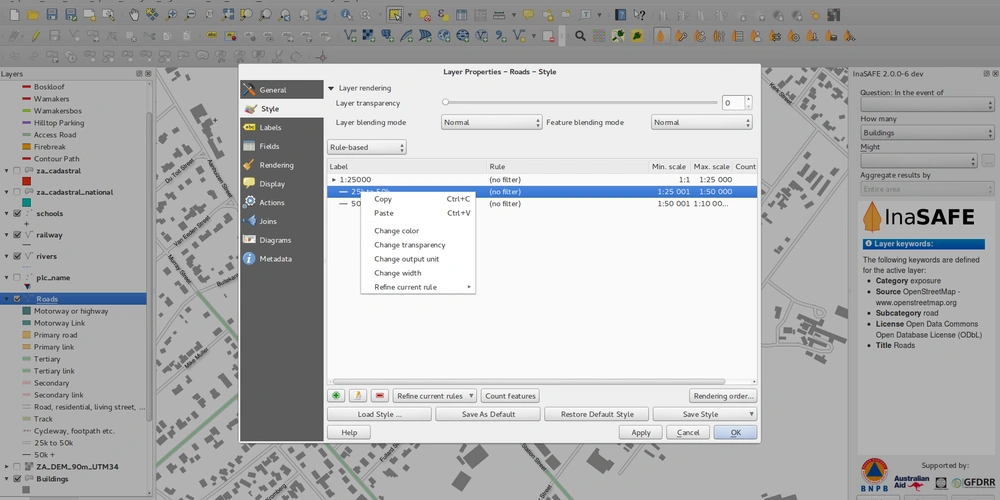Click the yellow abc Labeling icon
The width and height of the screenshot is (1000, 500).
pyautogui.click(x=212, y=36)
